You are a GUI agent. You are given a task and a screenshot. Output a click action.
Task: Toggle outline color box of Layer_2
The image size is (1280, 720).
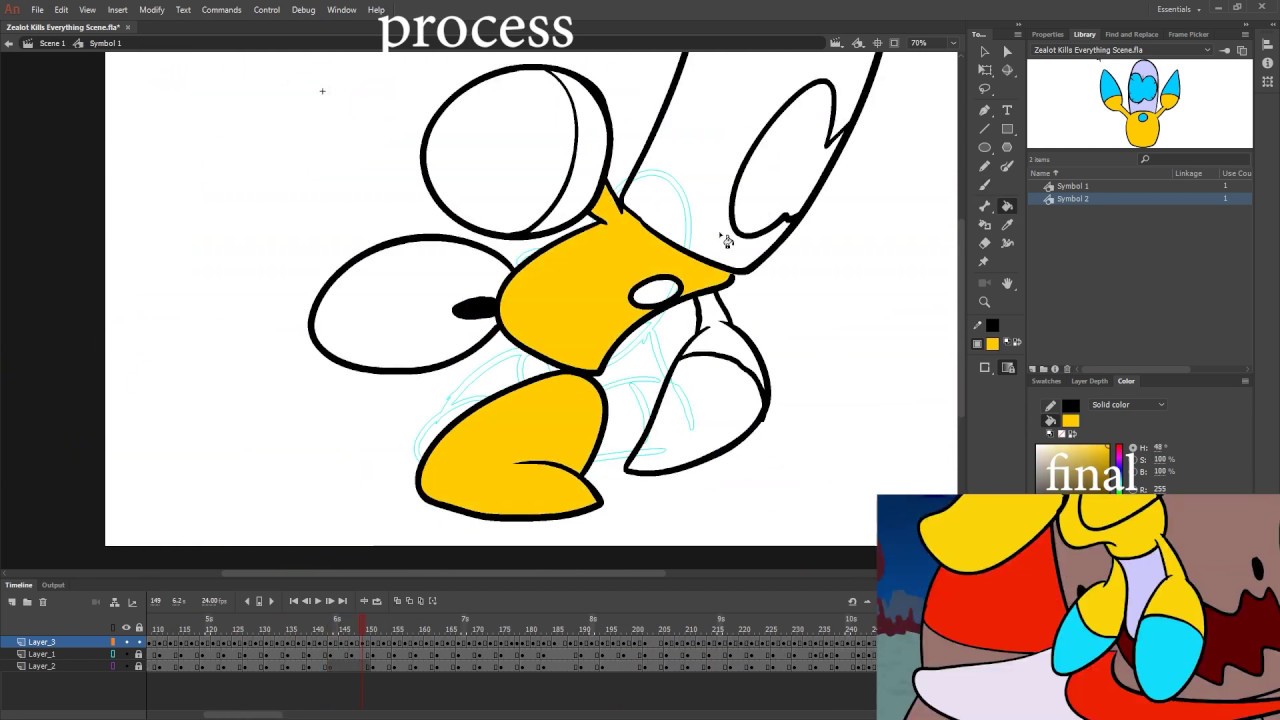[x=113, y=666]
